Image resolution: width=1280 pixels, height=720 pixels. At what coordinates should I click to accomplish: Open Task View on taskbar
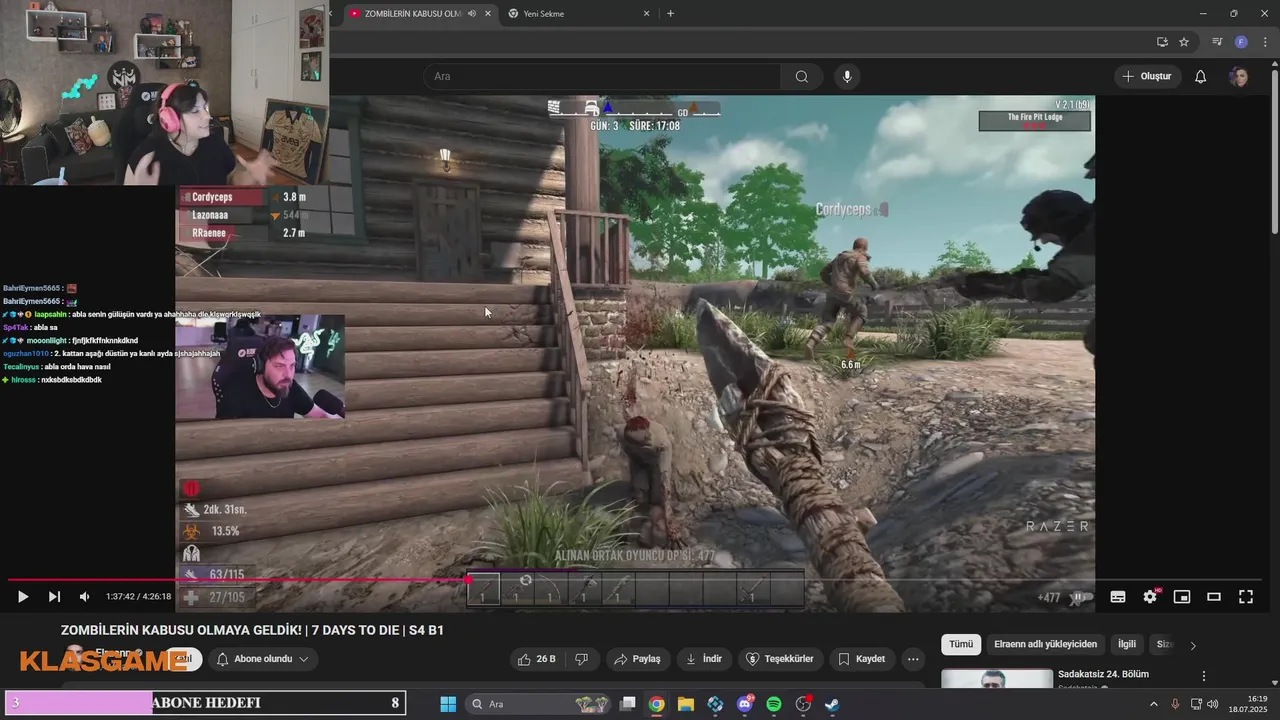tap(628, 704)
